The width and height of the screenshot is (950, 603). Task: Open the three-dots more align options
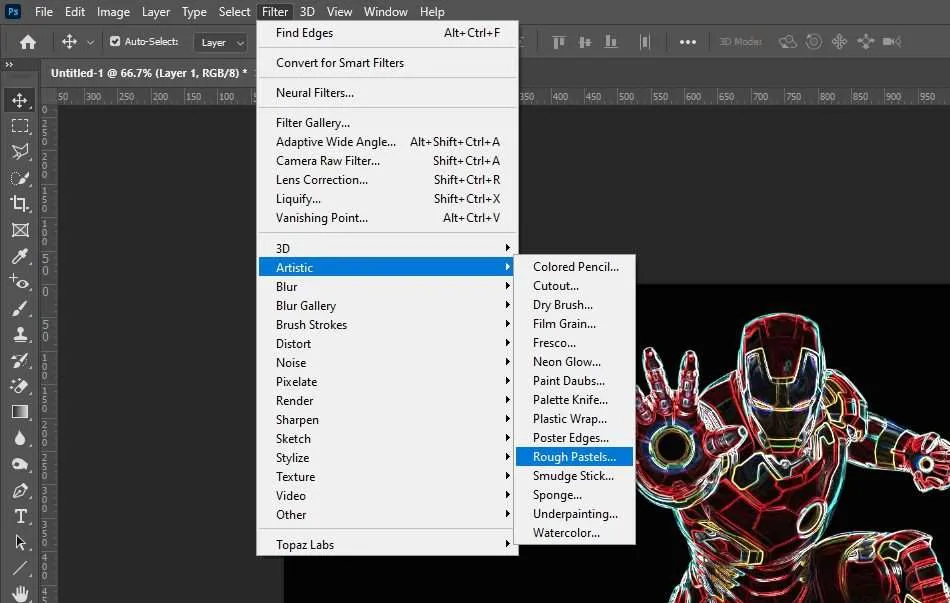pos(688,42)
